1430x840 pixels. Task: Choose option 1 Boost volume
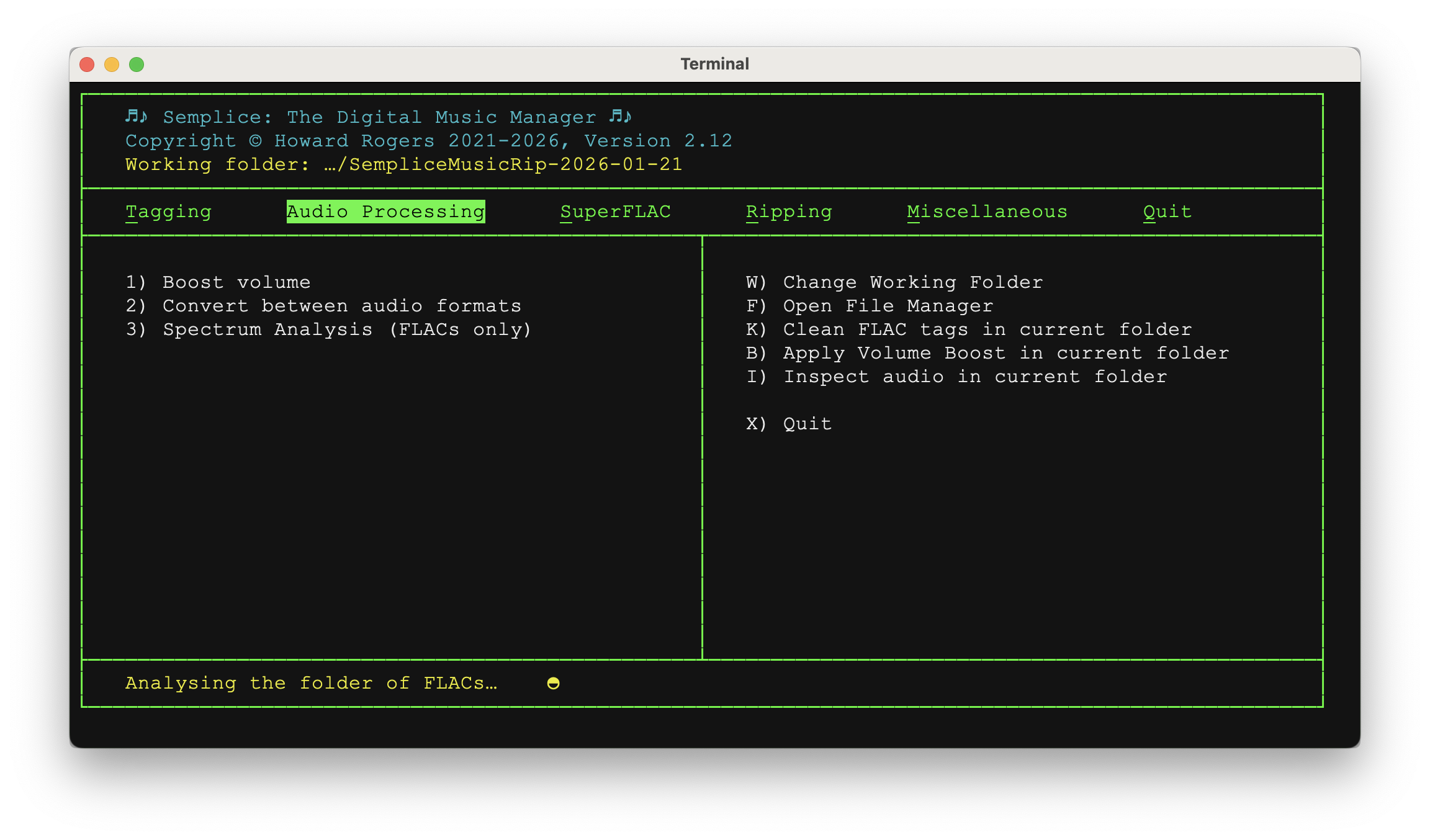(x=218, y=282)
